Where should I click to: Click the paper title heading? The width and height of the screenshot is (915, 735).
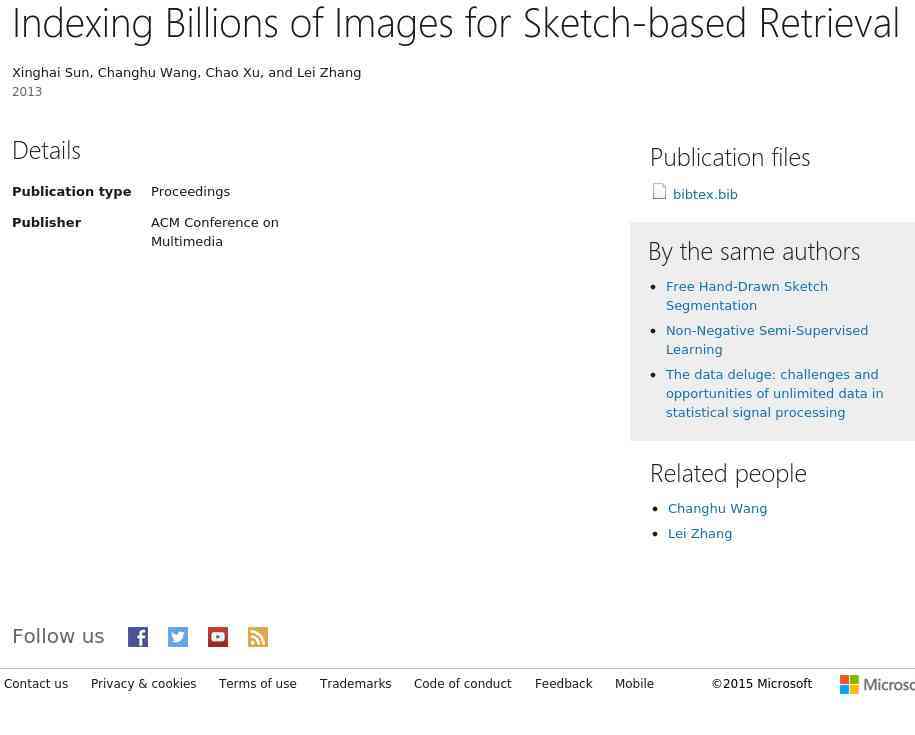[455, 23]
